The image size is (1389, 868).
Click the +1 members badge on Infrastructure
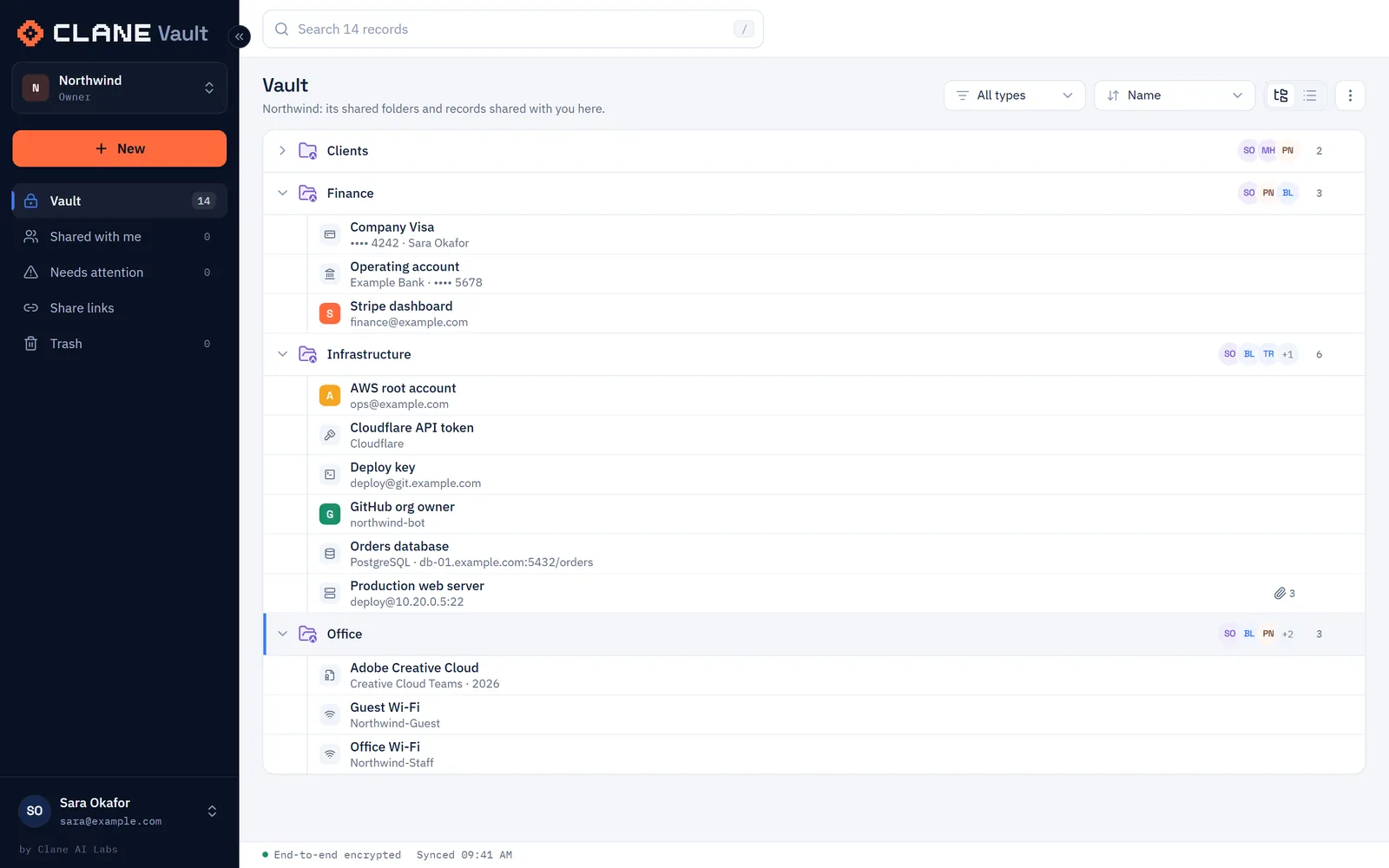tap(1287, 354)
